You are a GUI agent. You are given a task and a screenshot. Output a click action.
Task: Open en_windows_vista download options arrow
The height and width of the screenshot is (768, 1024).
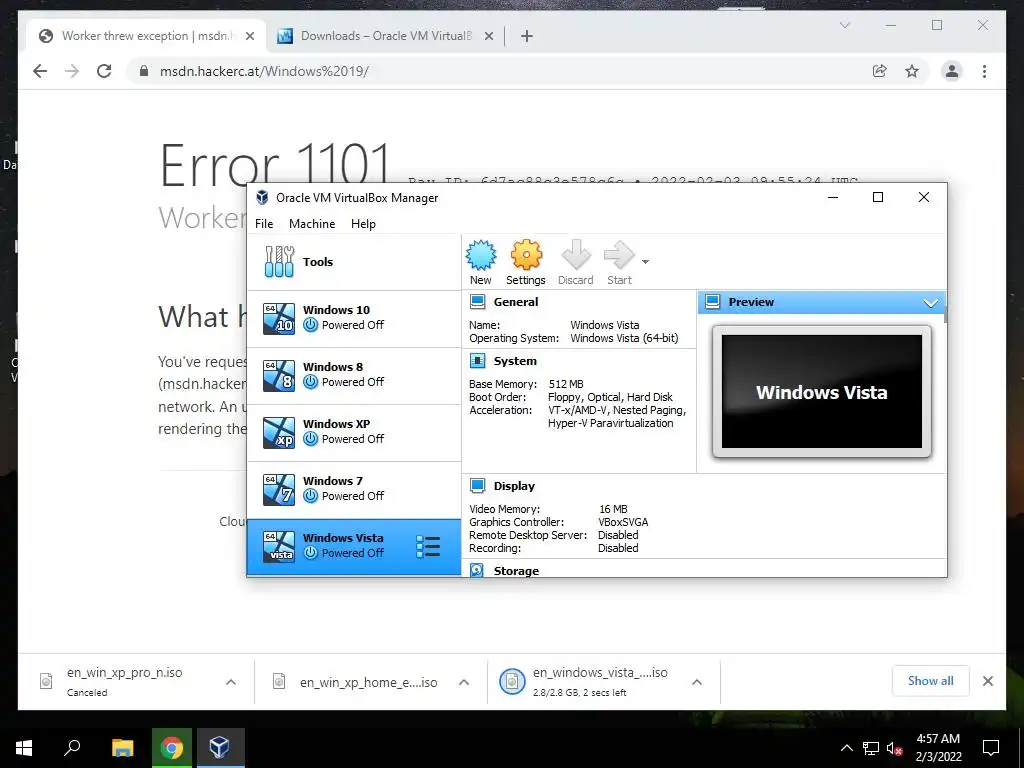click(697, 682)
